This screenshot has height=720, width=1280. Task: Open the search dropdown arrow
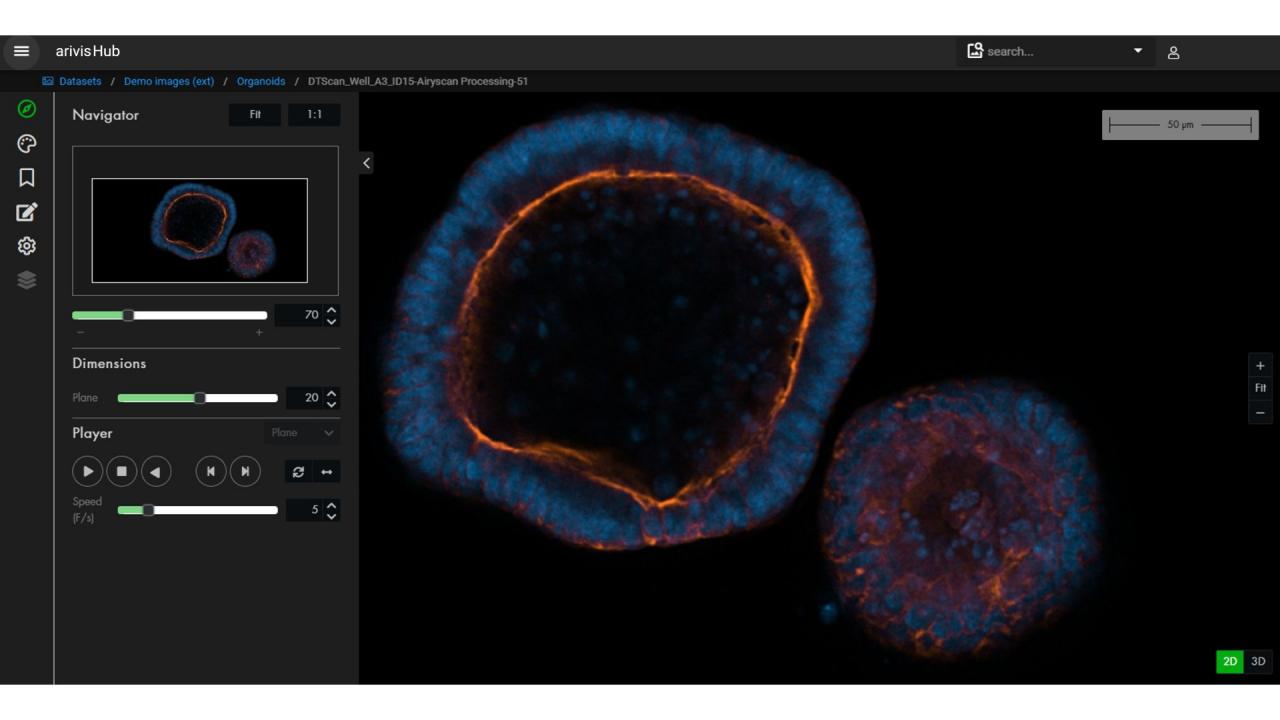(1137, 51)
